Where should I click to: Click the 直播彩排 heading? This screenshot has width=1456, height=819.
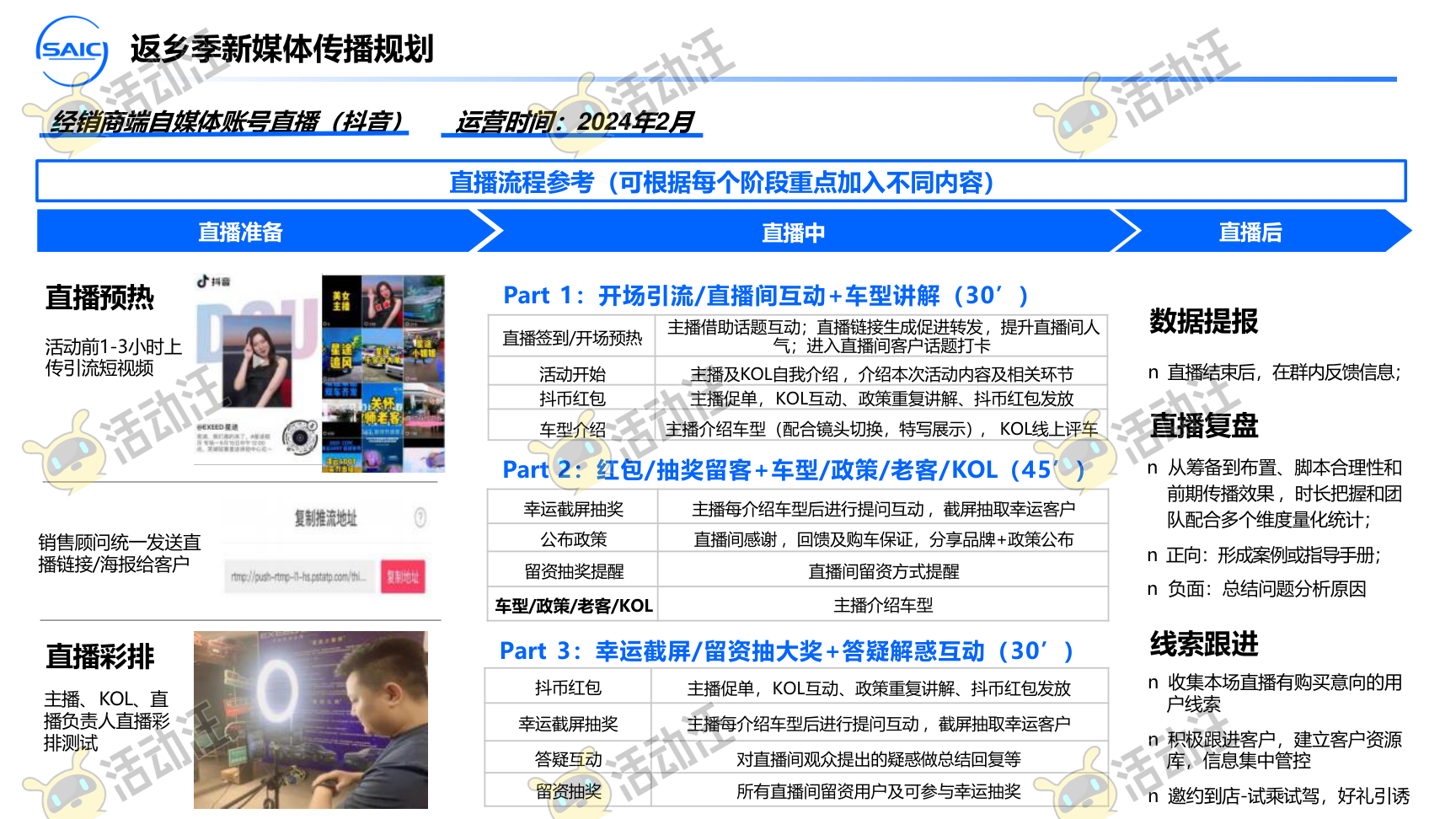pyautogui.click(x=99, y=656)
